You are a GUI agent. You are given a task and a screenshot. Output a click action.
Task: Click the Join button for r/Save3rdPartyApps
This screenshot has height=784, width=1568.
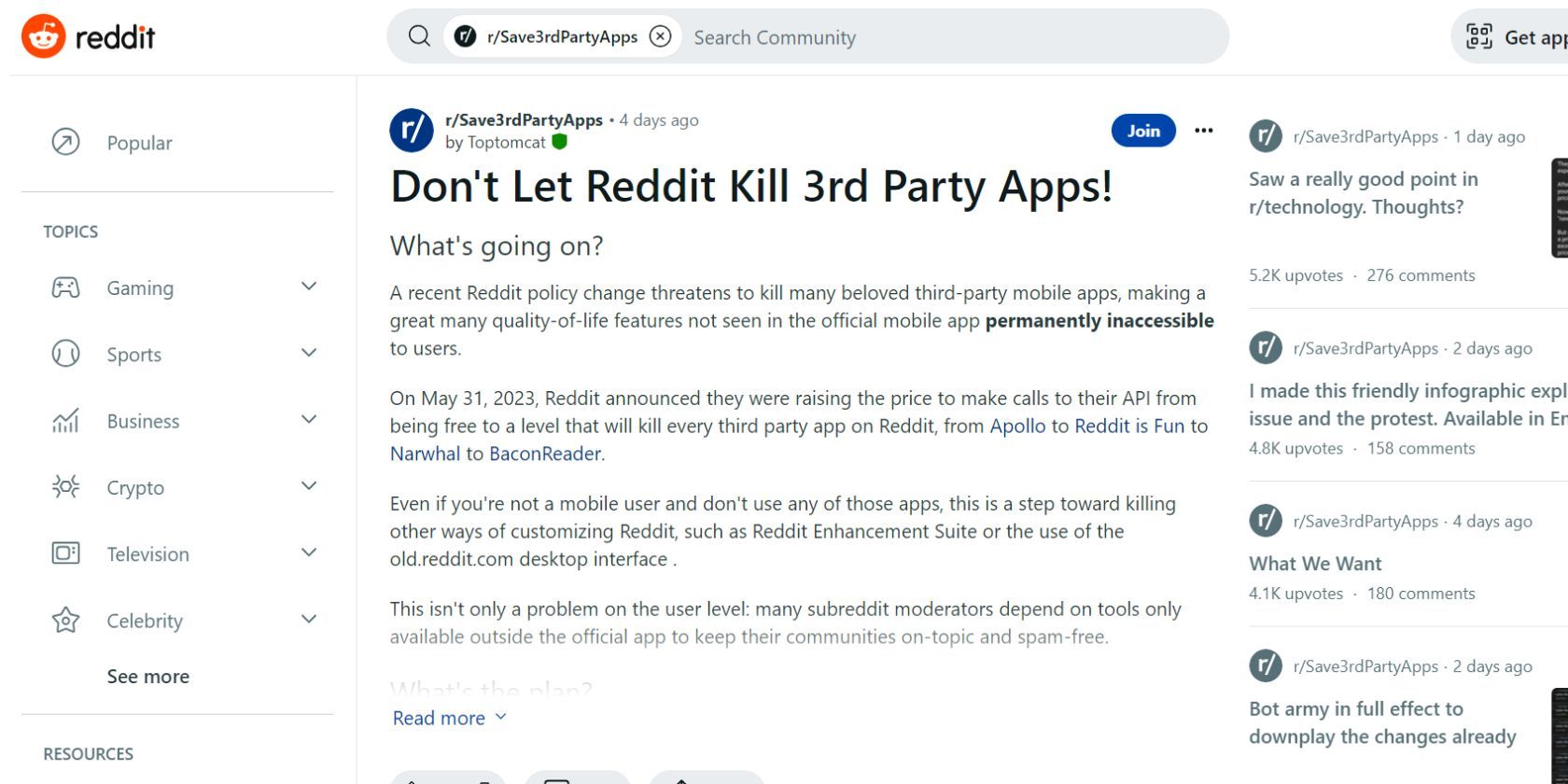pyautogui.click(x=1143, y=131)
